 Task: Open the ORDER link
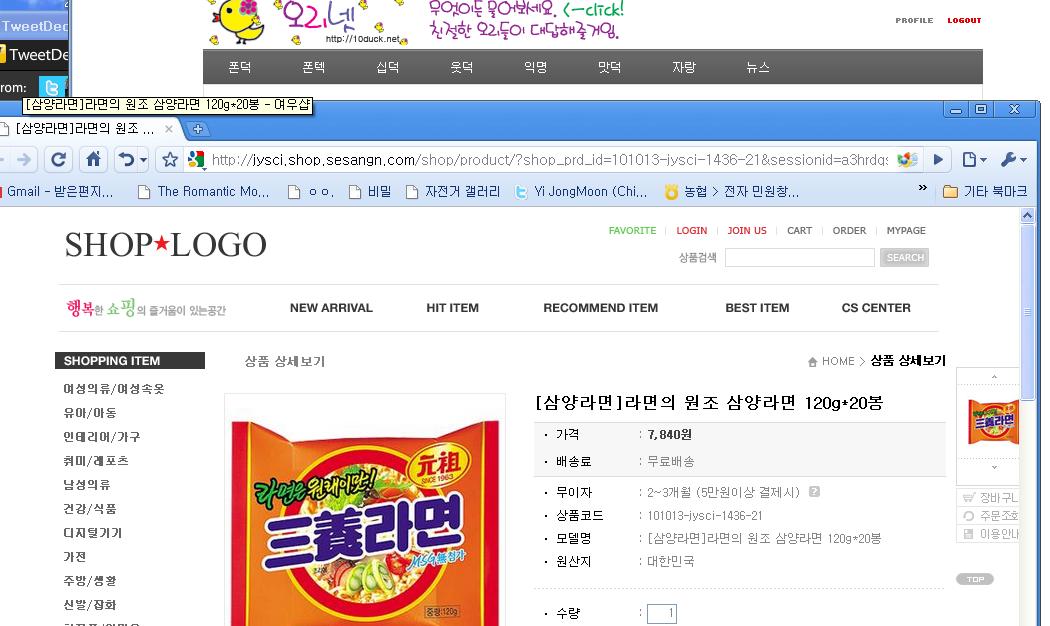[x=849, y=230]
